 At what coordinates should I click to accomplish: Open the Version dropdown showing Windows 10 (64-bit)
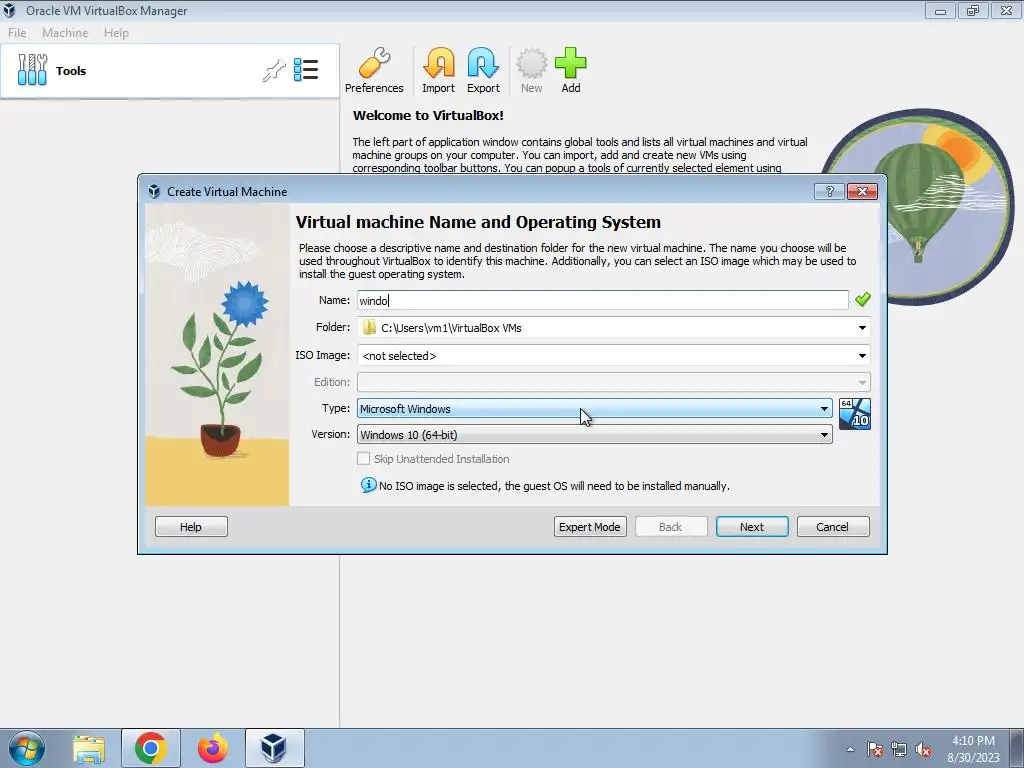click(x=594, y=434)
